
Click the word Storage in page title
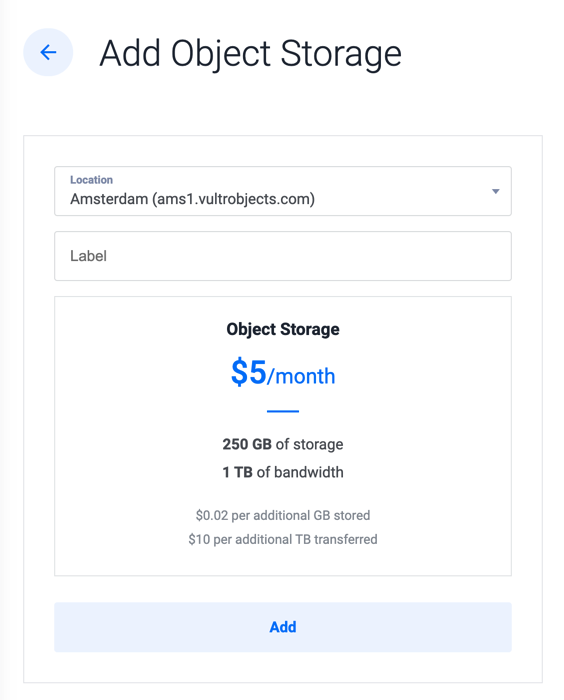pos(341,54)
